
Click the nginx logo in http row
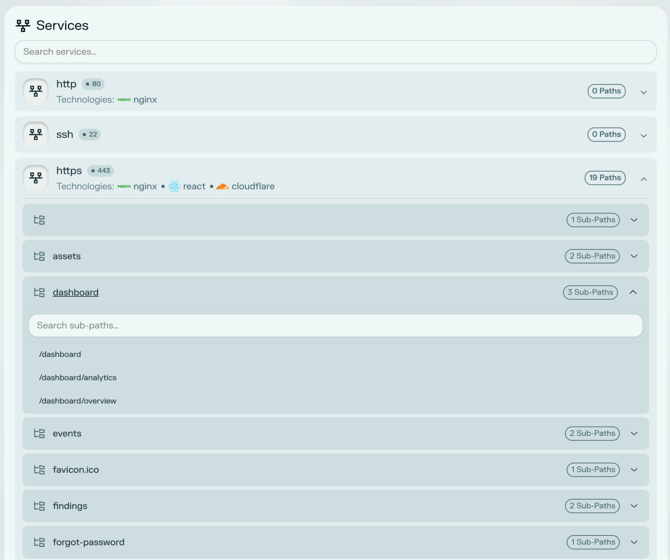coord(124,100)
